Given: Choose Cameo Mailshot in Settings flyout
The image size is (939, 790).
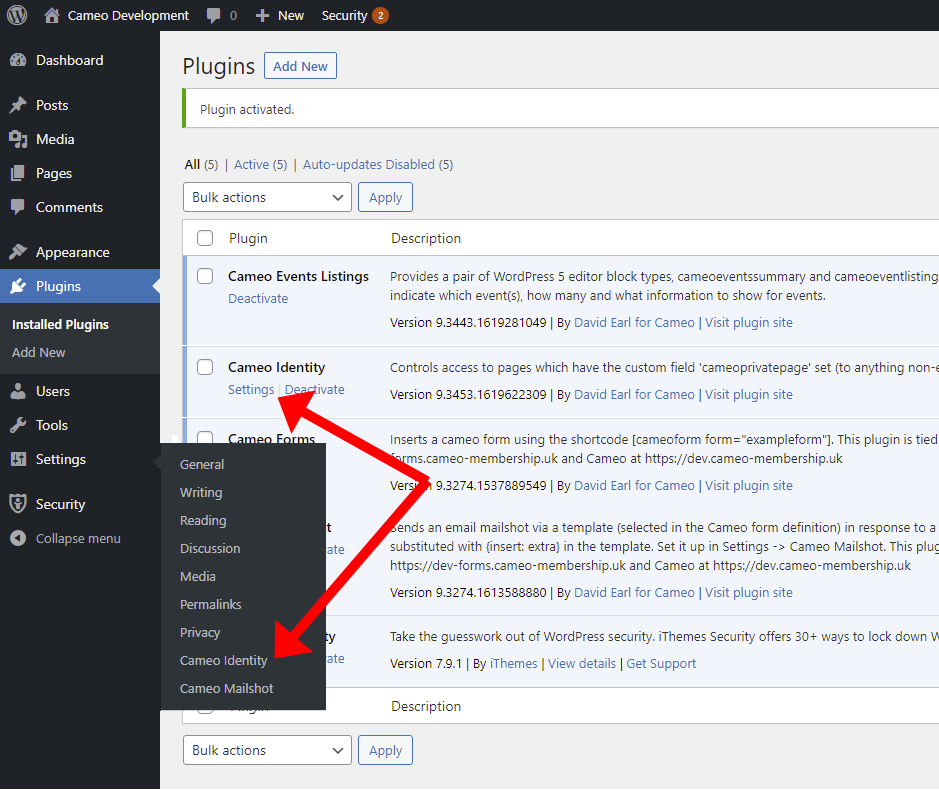Looking at the screenshot, I should click(x=226, y=689).
